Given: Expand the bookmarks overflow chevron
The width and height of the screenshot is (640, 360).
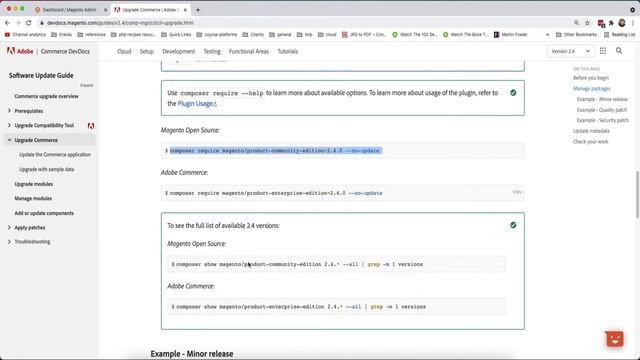Looking at the screenshot, I should pos(547,35).
